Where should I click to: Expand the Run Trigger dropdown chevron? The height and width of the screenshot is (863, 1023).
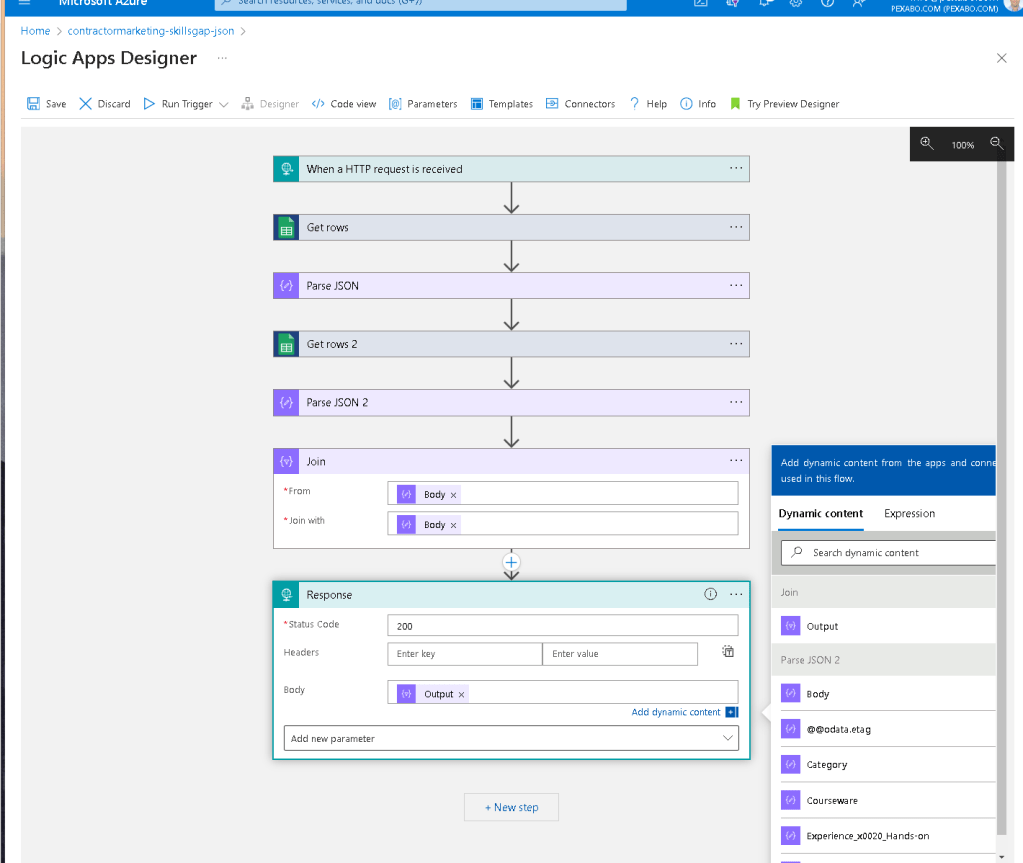[224, 104]
